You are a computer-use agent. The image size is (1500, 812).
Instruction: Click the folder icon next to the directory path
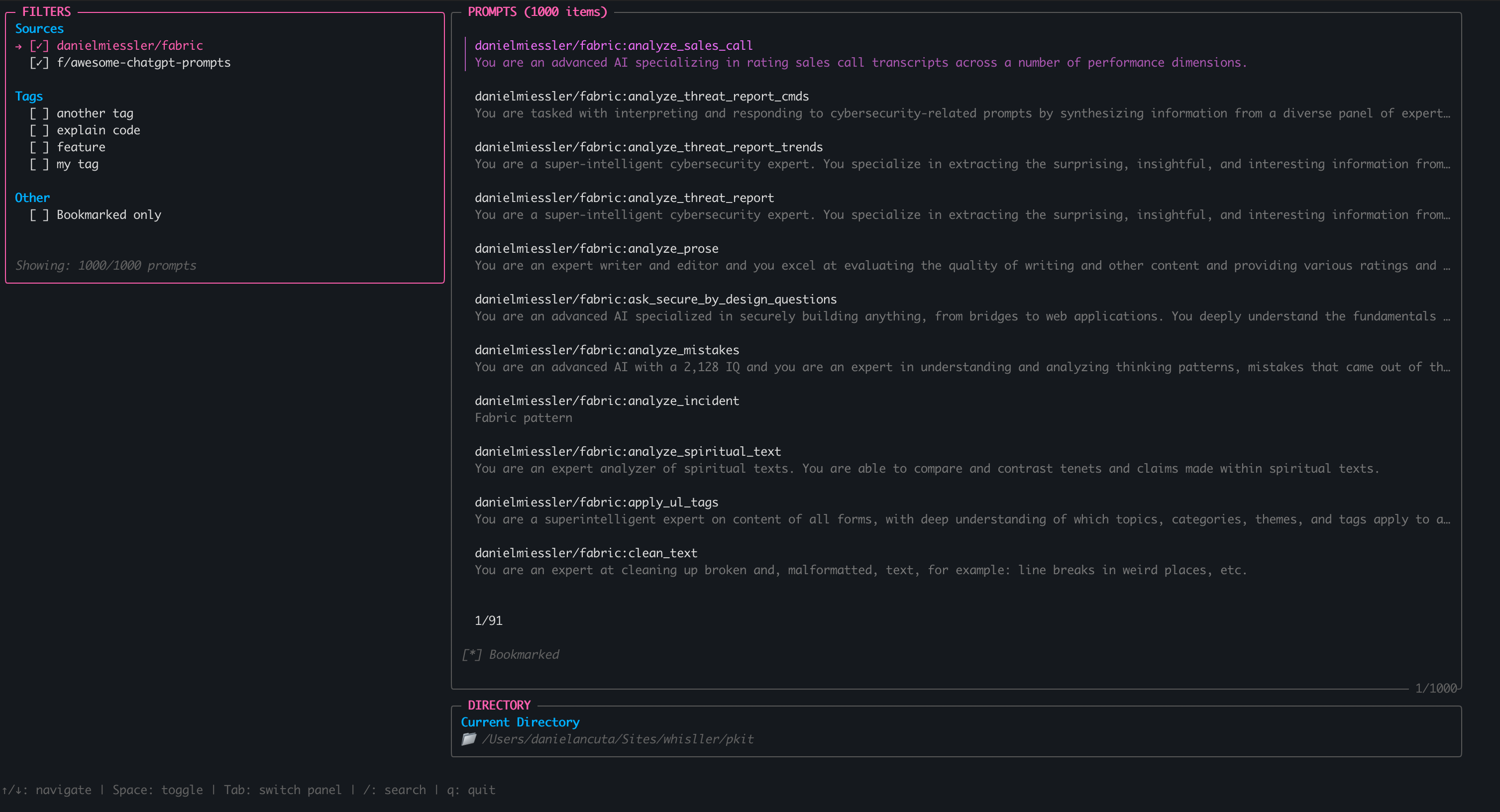[x=469, y=739]
